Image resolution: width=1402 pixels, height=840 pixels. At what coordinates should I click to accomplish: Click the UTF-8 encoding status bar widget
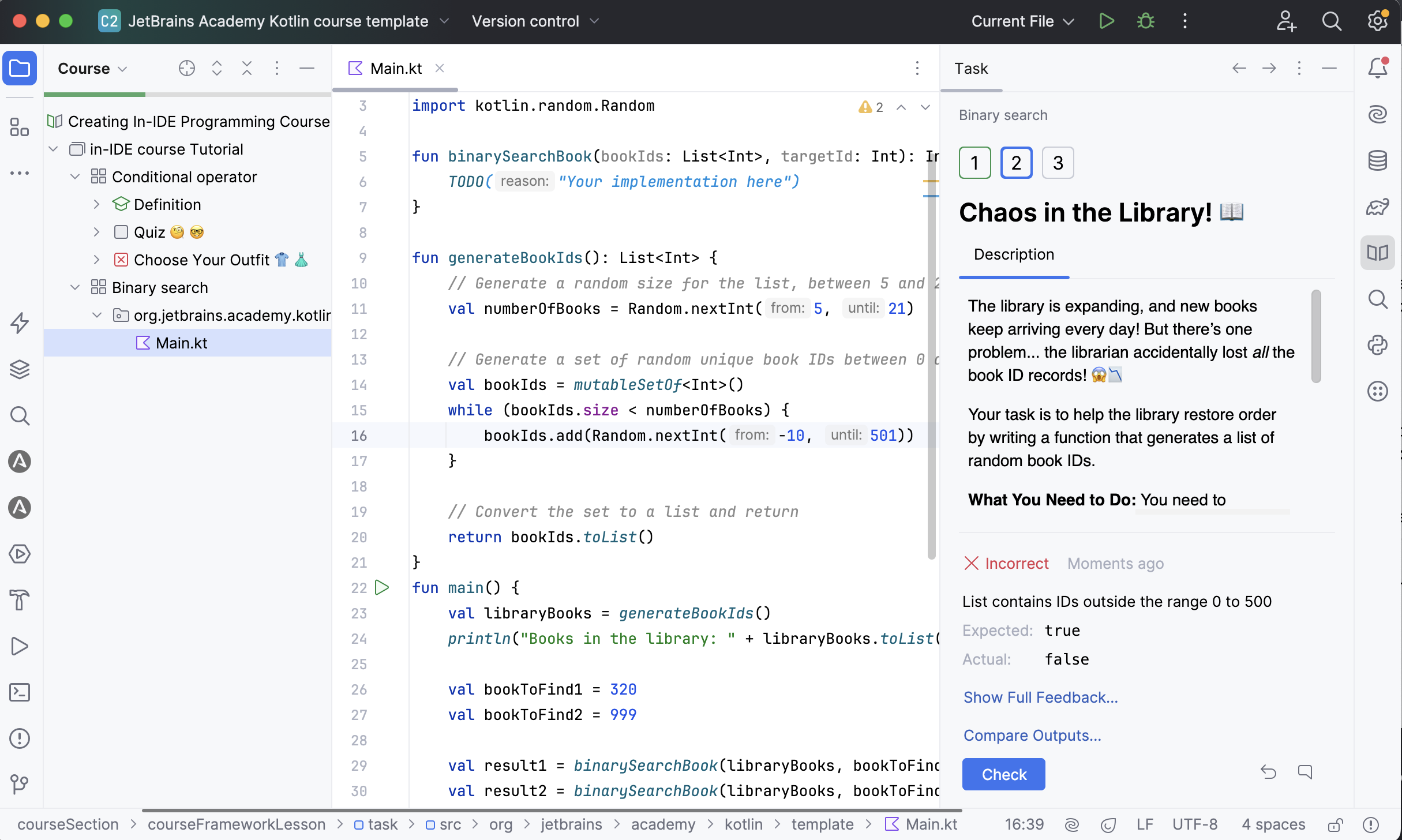pos(1194,825)
